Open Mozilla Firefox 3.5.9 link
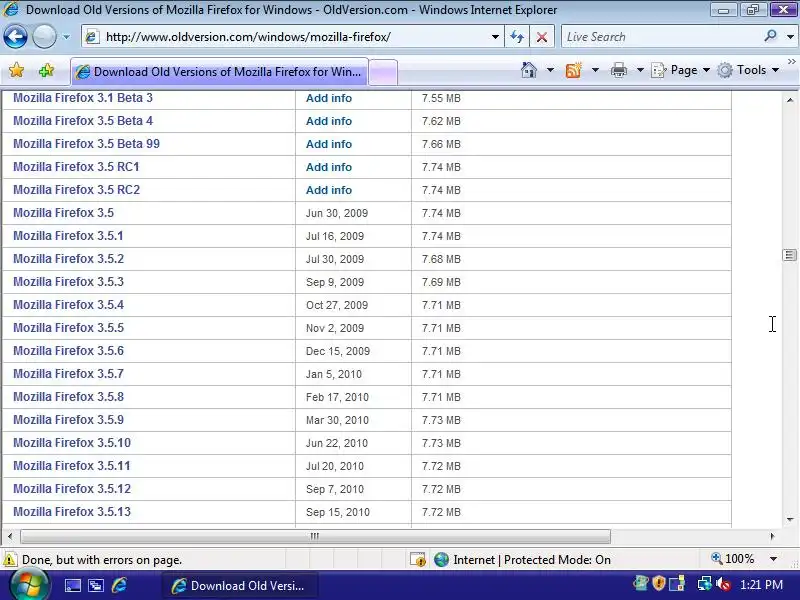The width and height of the screenshot is (800, 600). tap(68, 419)
